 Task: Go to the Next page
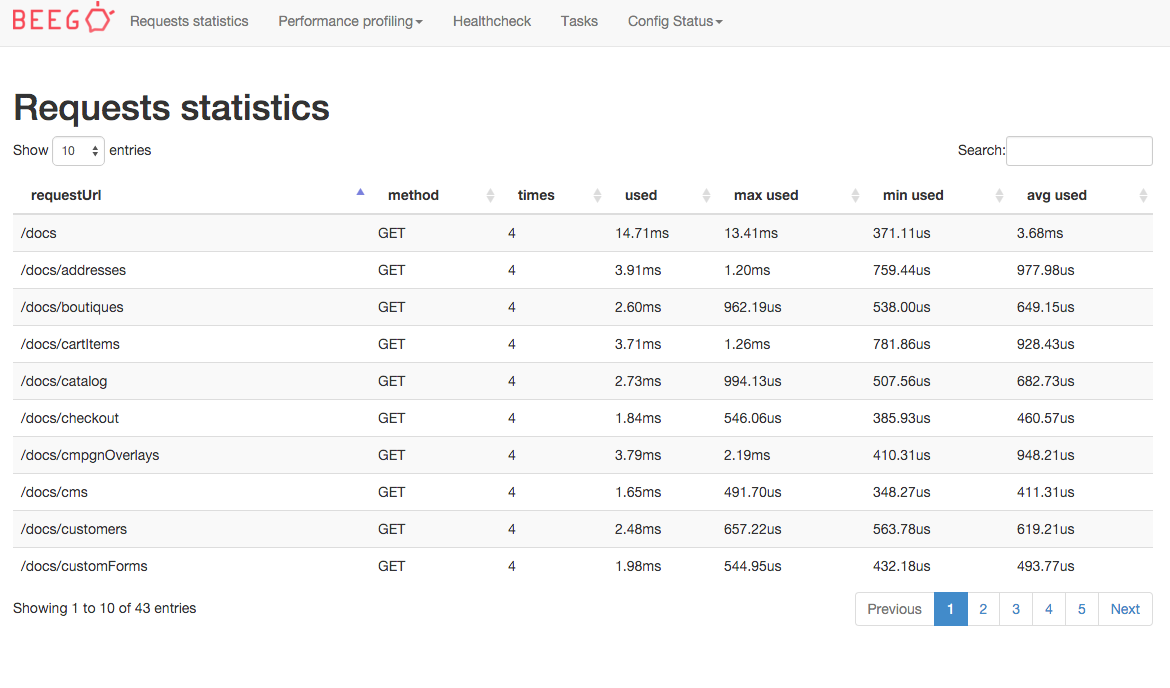(1125, 609)
